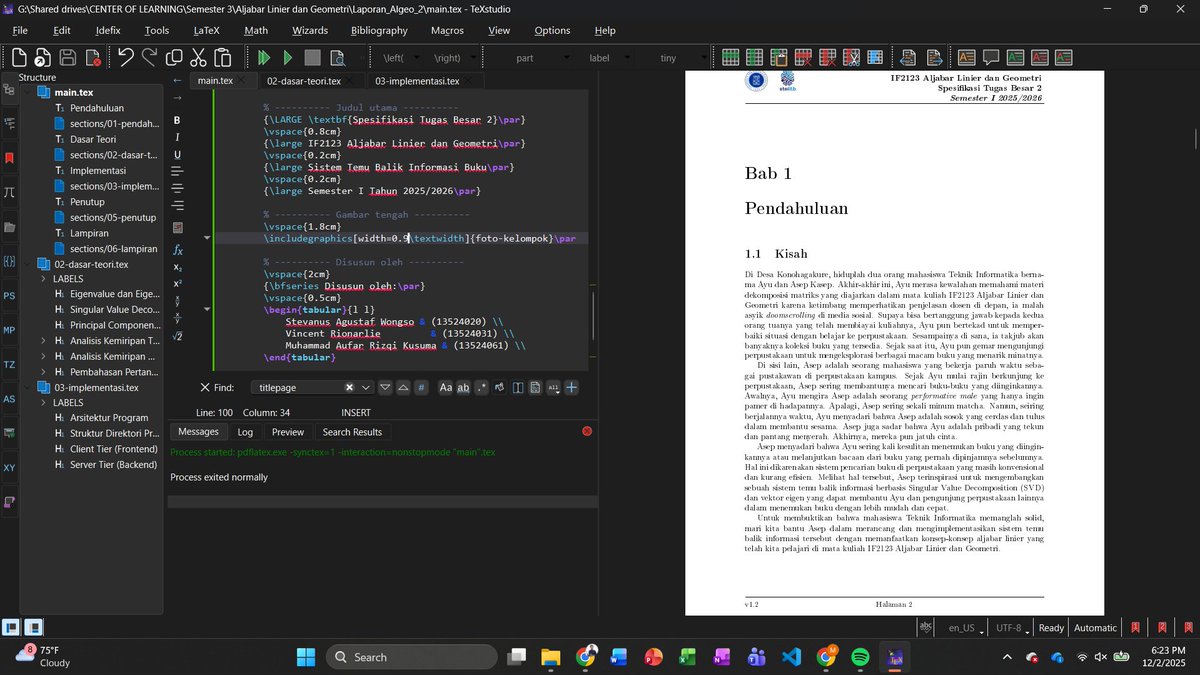Viewport: 1200px width, 675px height.
Task: Click the Save file icon
Action: tap(68, 58)
